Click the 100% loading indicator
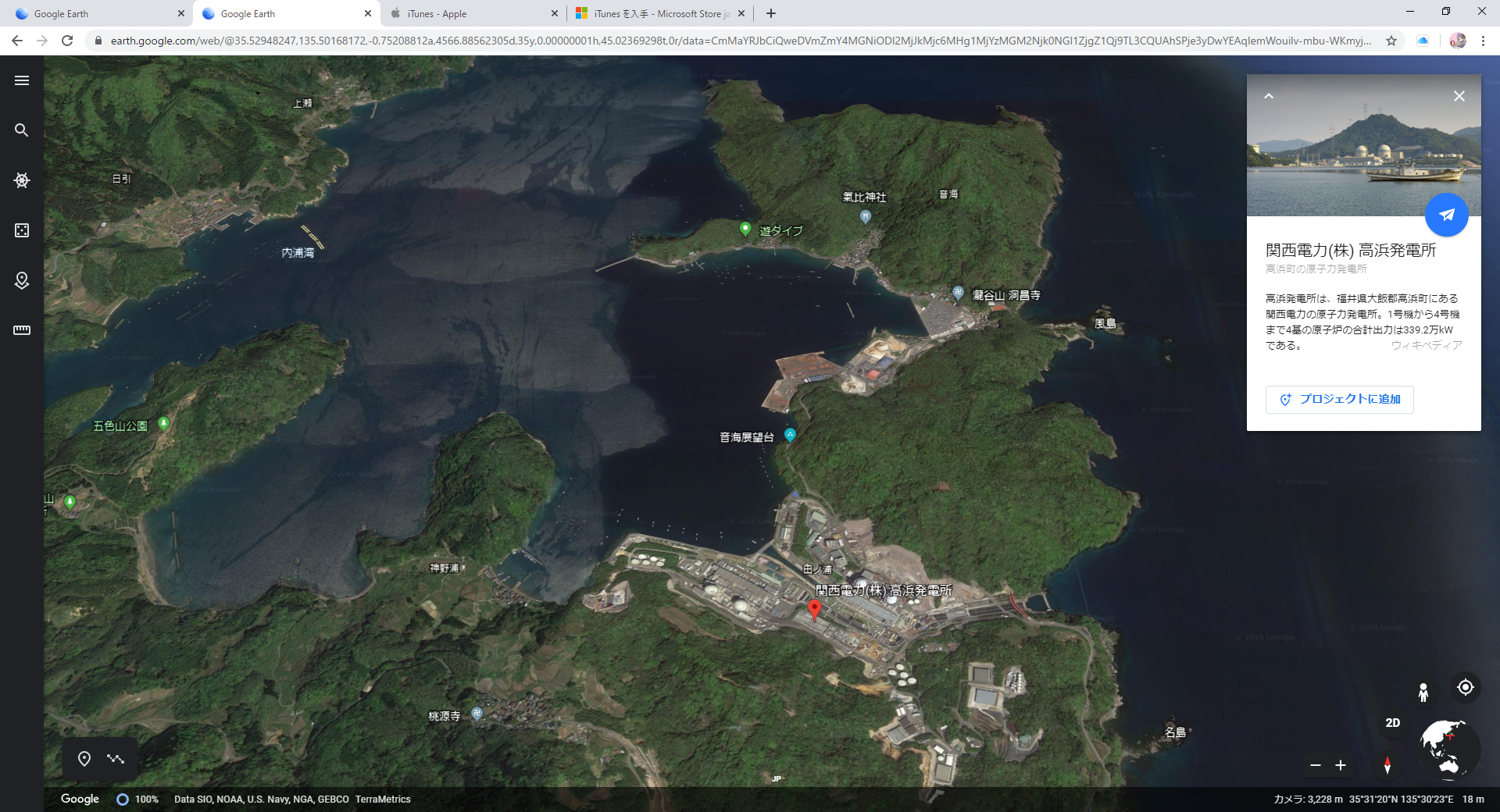1500x812 pixels. coord(137,800)
